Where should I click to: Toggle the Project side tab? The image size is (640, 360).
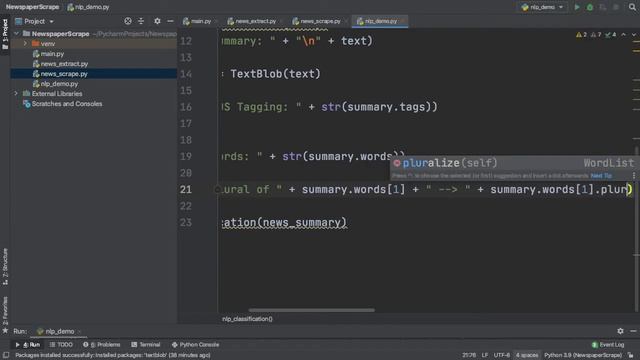click(5, 34)
